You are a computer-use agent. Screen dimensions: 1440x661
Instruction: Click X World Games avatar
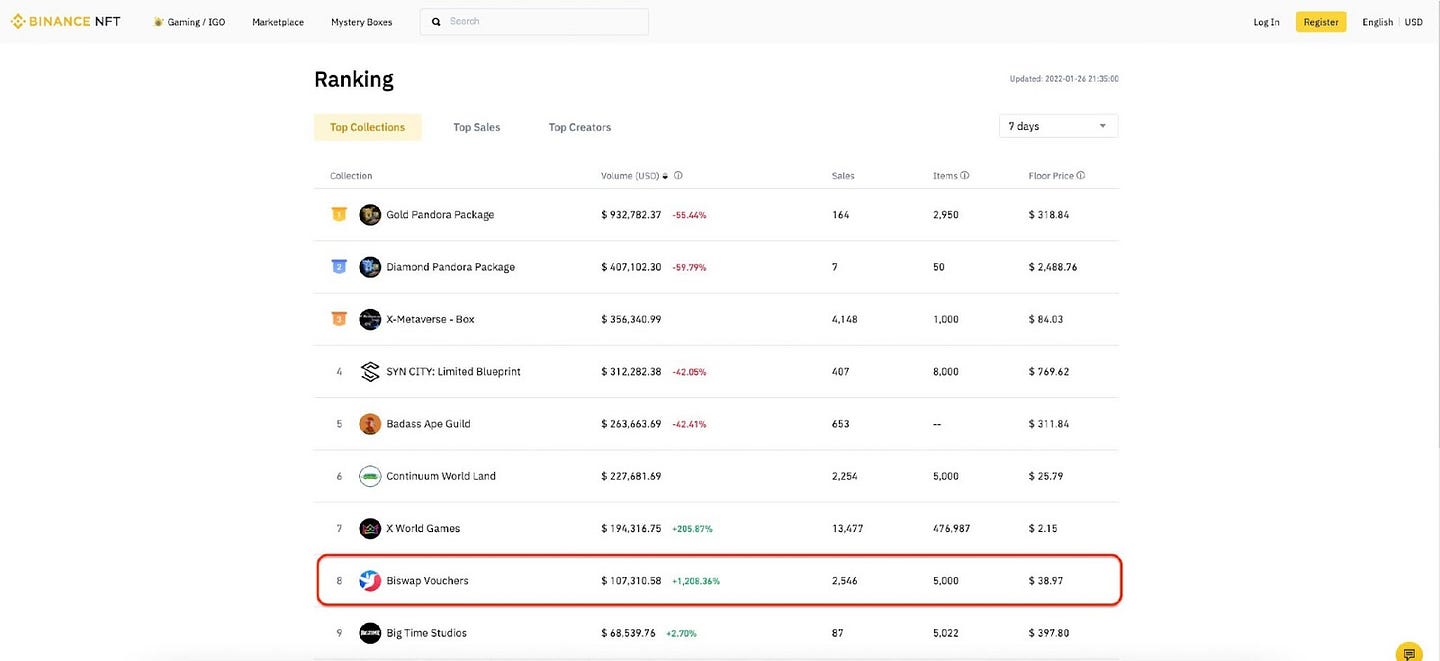(370, 528)
